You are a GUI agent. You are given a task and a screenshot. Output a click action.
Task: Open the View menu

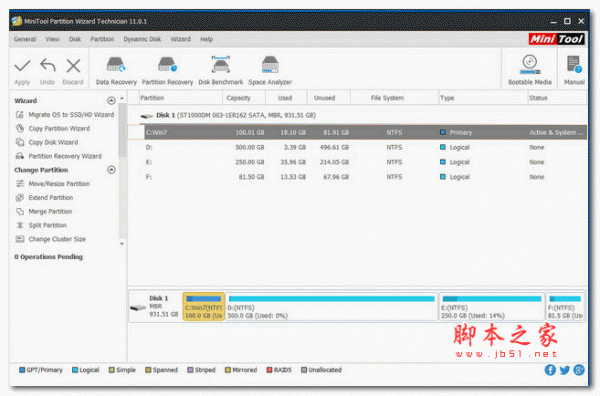tap(52, 39)
